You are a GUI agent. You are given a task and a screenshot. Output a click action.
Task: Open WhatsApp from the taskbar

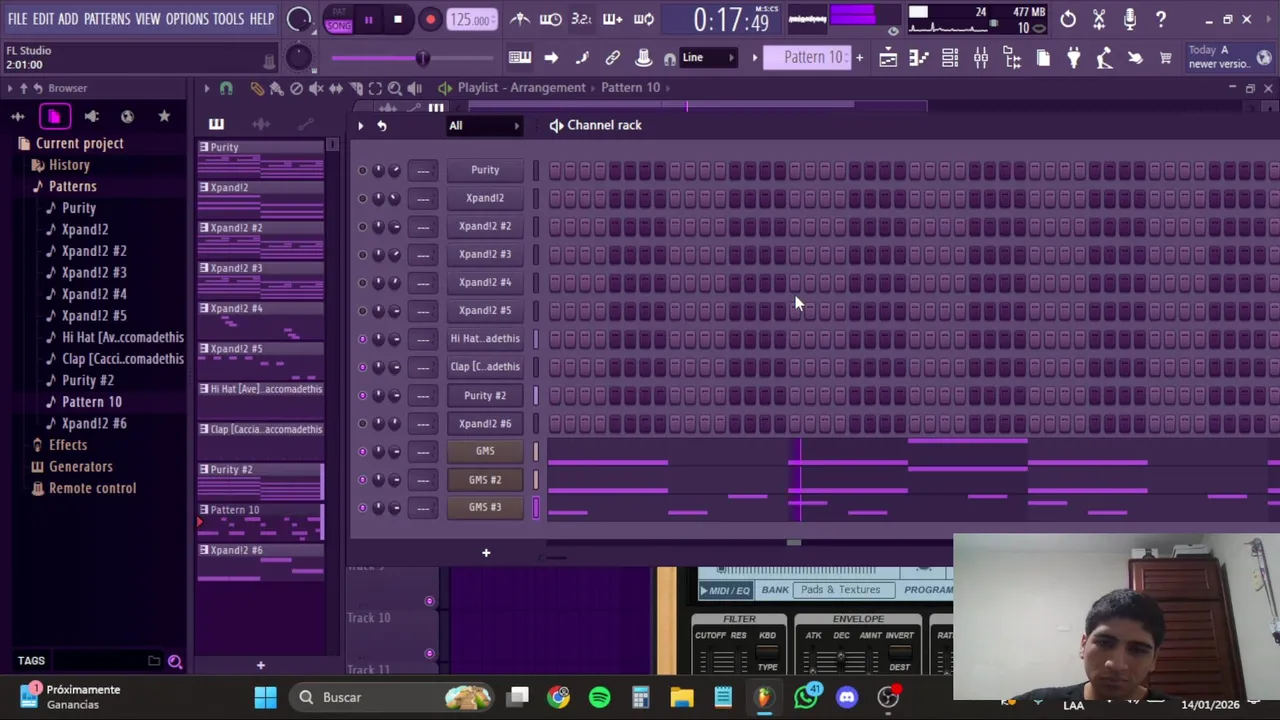coord(806,697)
